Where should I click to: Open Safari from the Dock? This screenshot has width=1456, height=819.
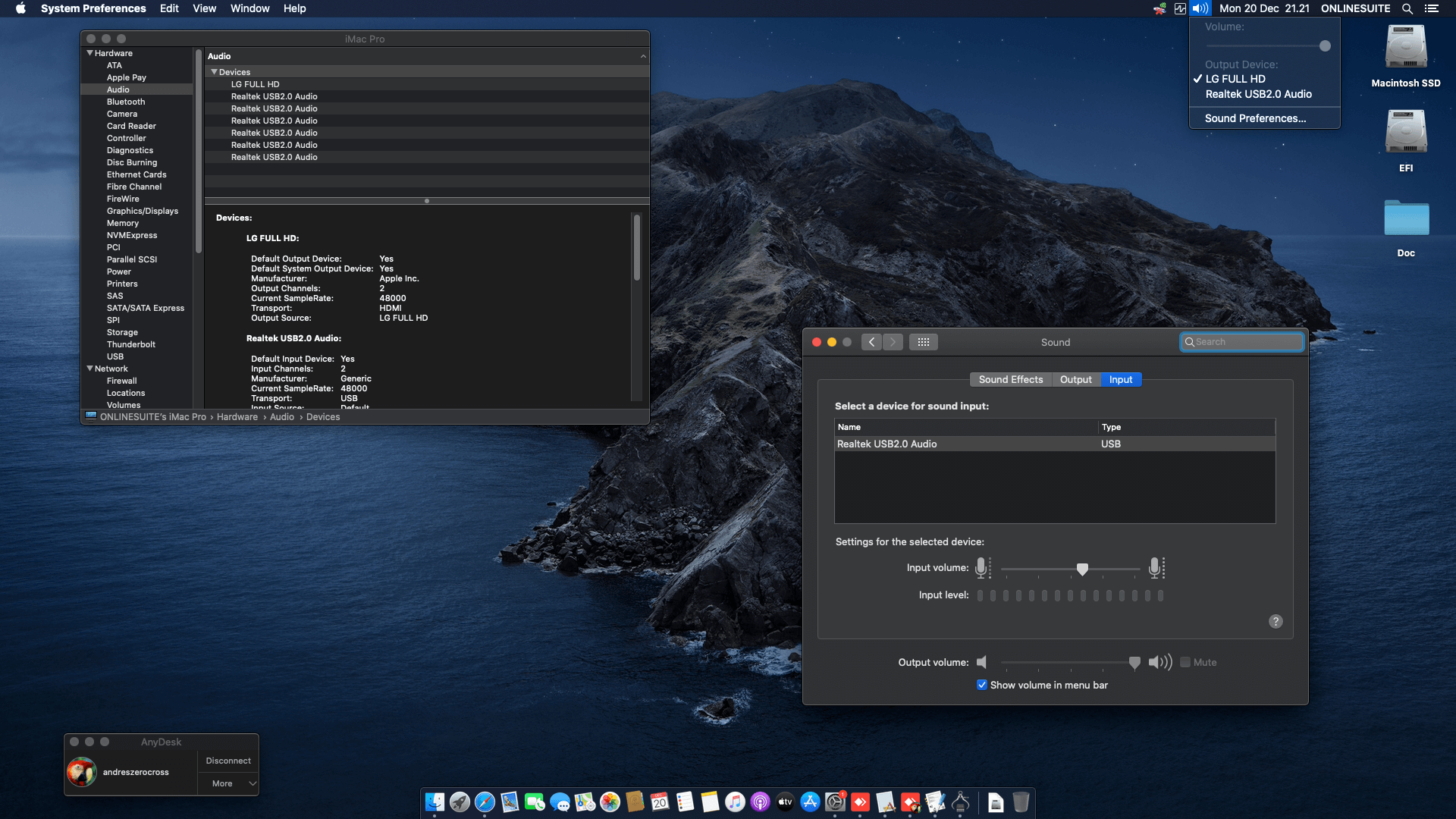click(485, 802)
